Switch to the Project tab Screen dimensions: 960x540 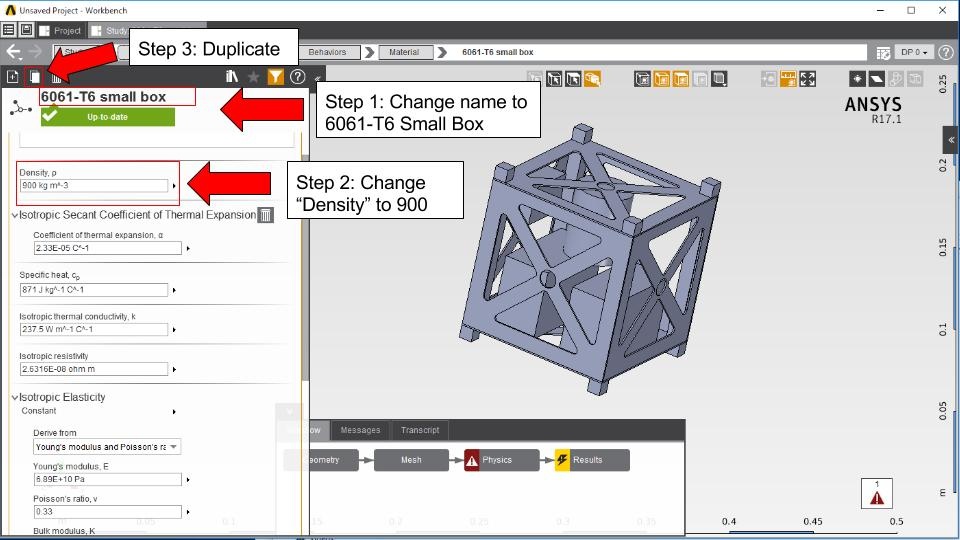pos(60,31)
